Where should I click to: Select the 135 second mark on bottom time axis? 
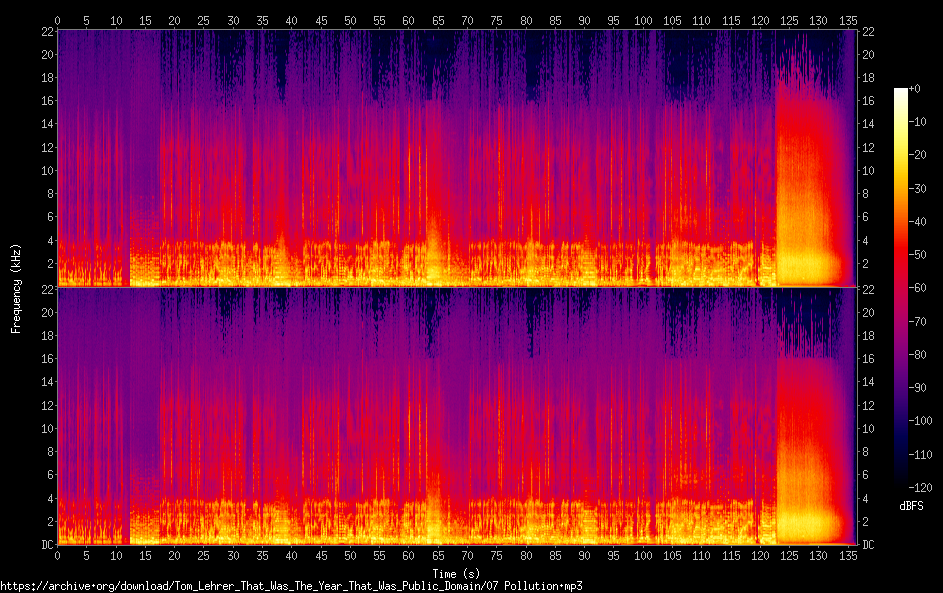click(x=848, y=555)
